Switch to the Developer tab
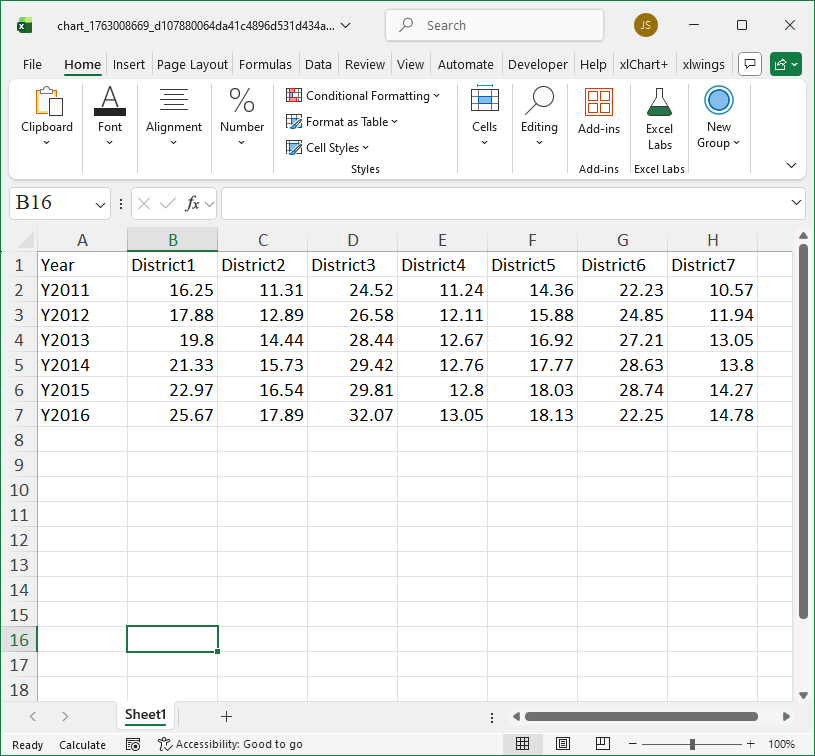 pyautogui.click(x=537, y=63)
